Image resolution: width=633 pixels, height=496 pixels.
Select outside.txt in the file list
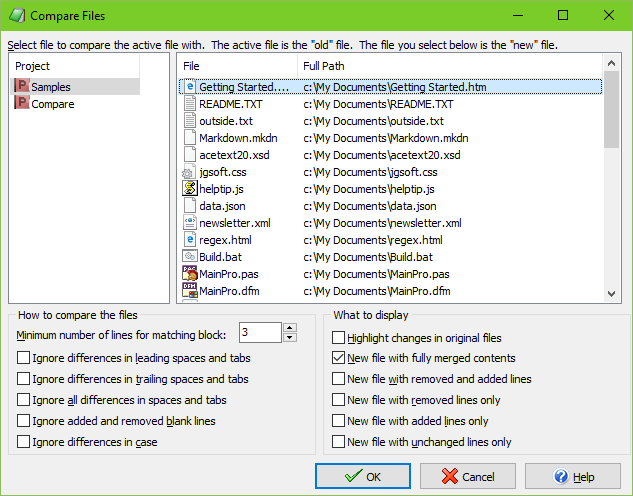(x=226, y=121)
